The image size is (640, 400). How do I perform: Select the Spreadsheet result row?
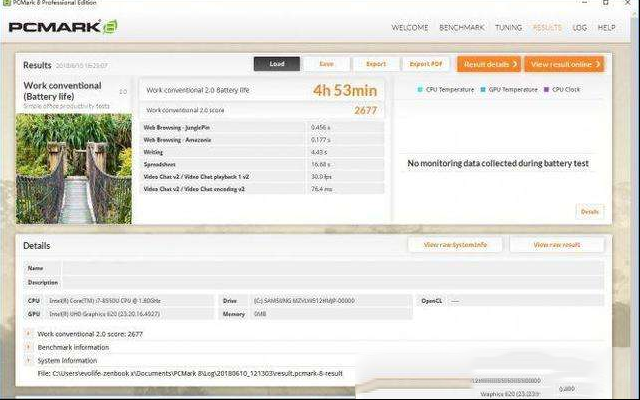coord(262,164)
